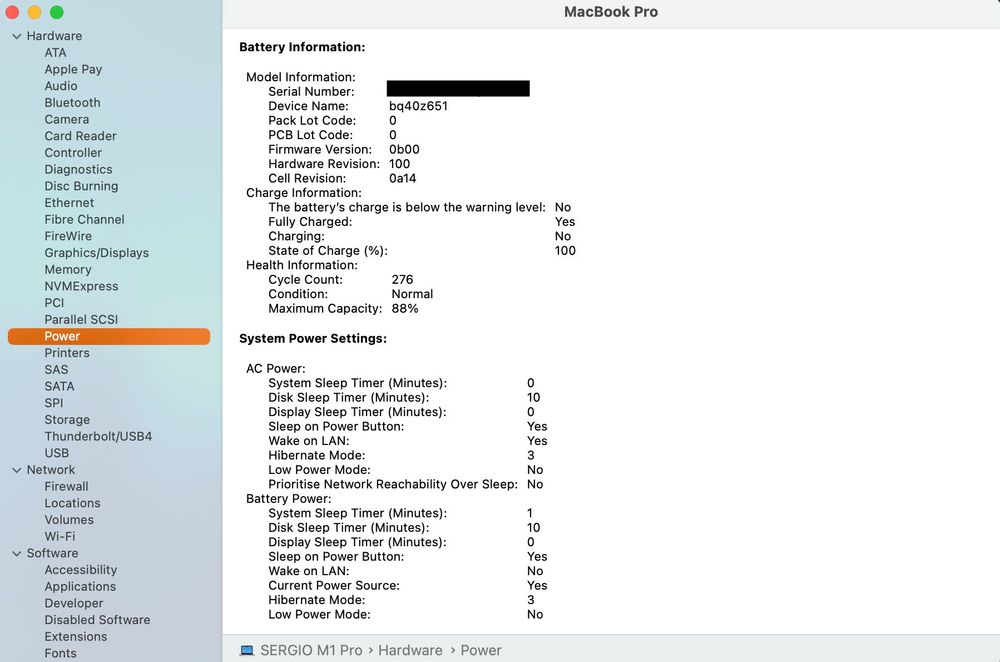Click the green zoom window button
This screenshot has width=1000, height=662.
[x=57, y=12]
